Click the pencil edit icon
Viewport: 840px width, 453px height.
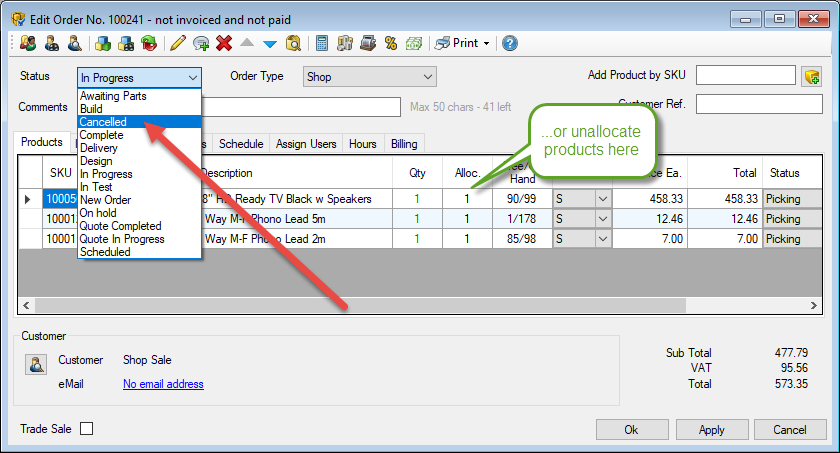[x=178, y=43]
